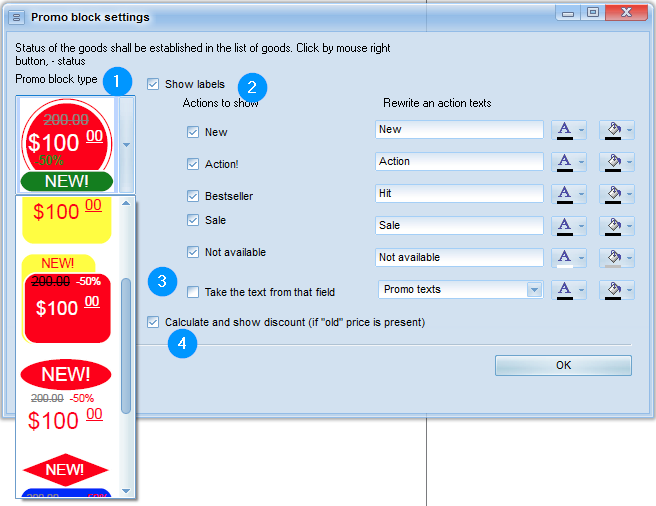656x506 pixels.
Task: Uncheck the Bestseller checkbox
Action: pos(193,196)
